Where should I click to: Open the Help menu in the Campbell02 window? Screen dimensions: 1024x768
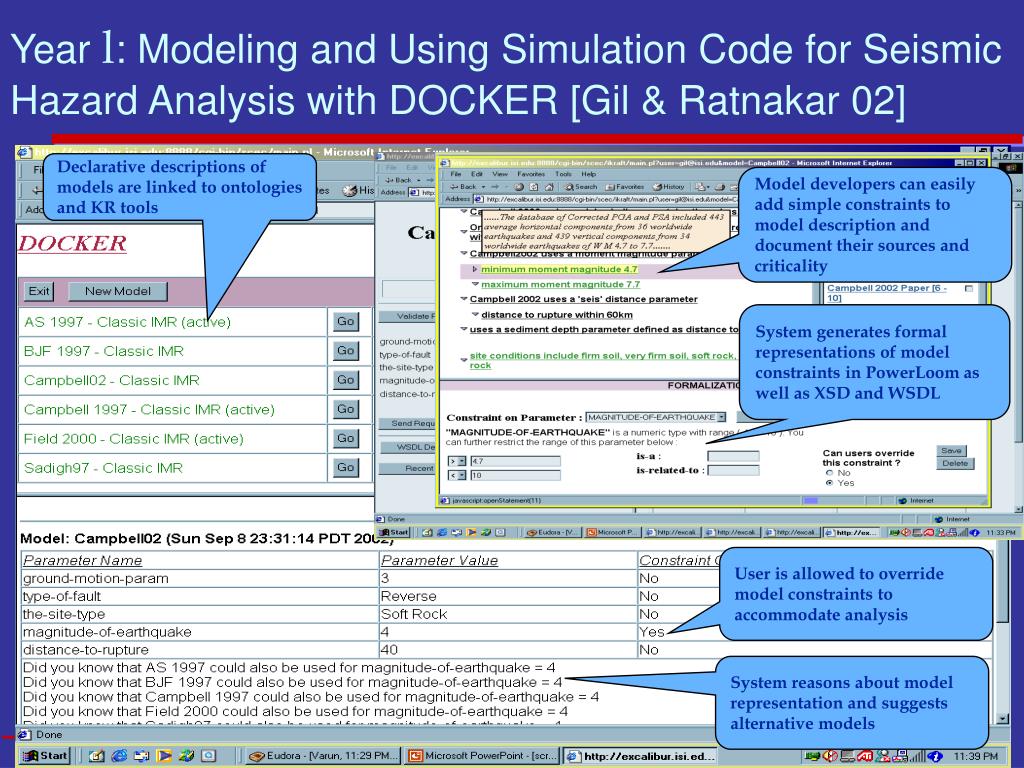pyautogui.click(x=588, y=174)
